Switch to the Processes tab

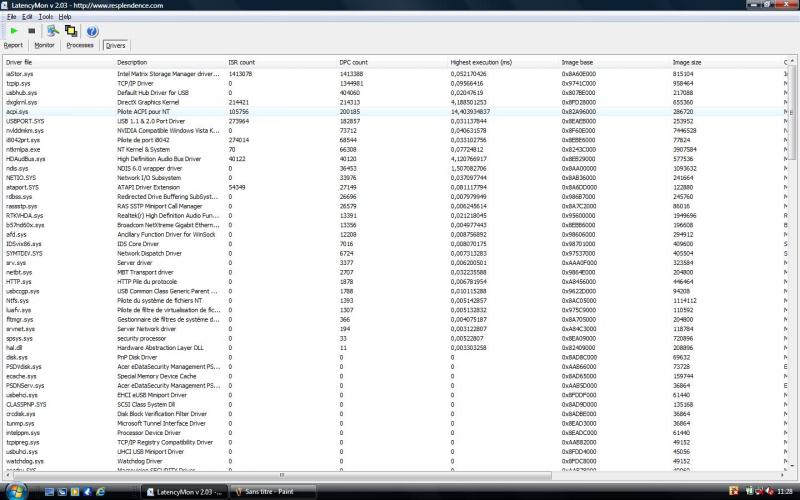click(x=80, y=45)
